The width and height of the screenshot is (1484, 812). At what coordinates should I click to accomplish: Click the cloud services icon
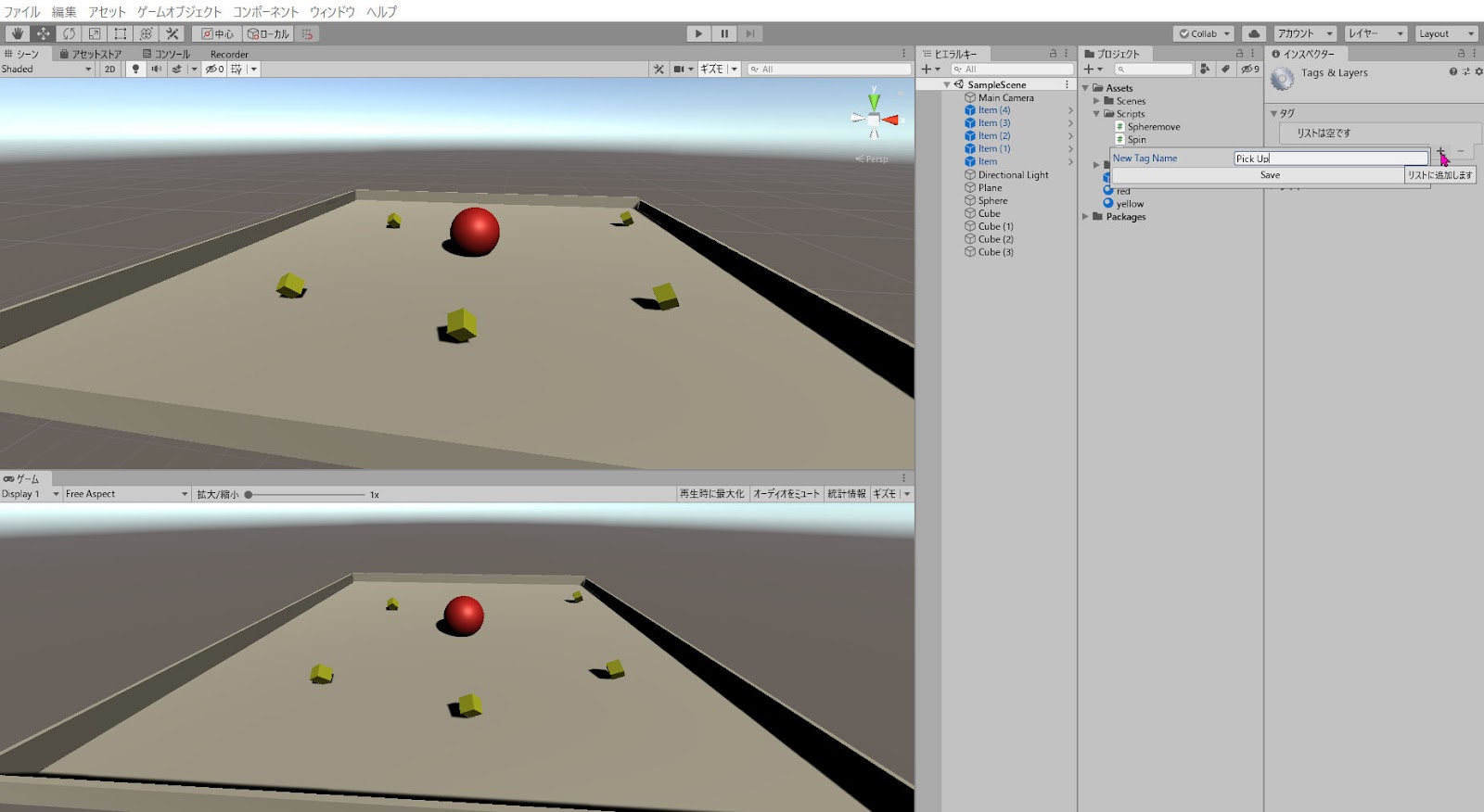1254,33
